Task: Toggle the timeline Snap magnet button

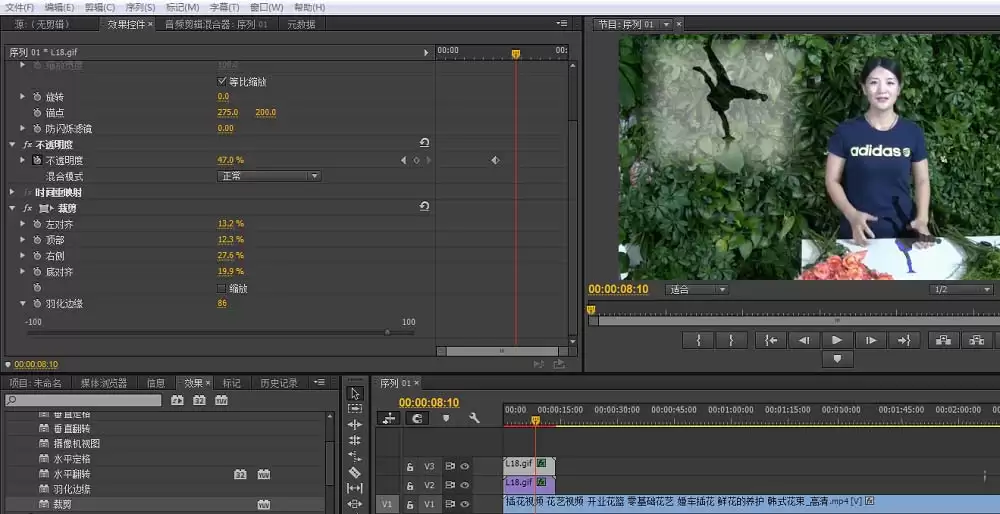Action: pyautogui.click(x=417, y=418)
